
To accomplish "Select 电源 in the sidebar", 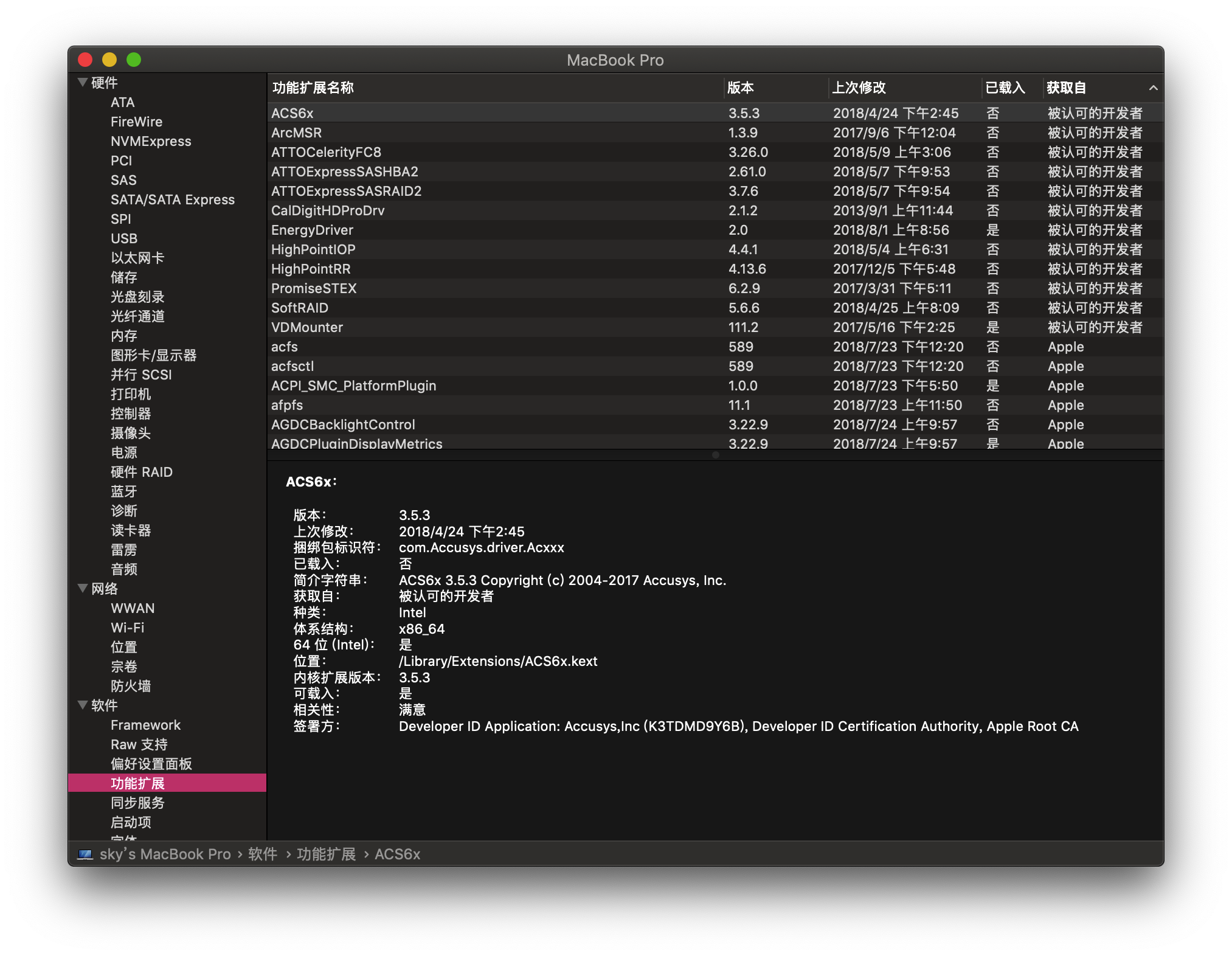I will [x=124, y=452].
